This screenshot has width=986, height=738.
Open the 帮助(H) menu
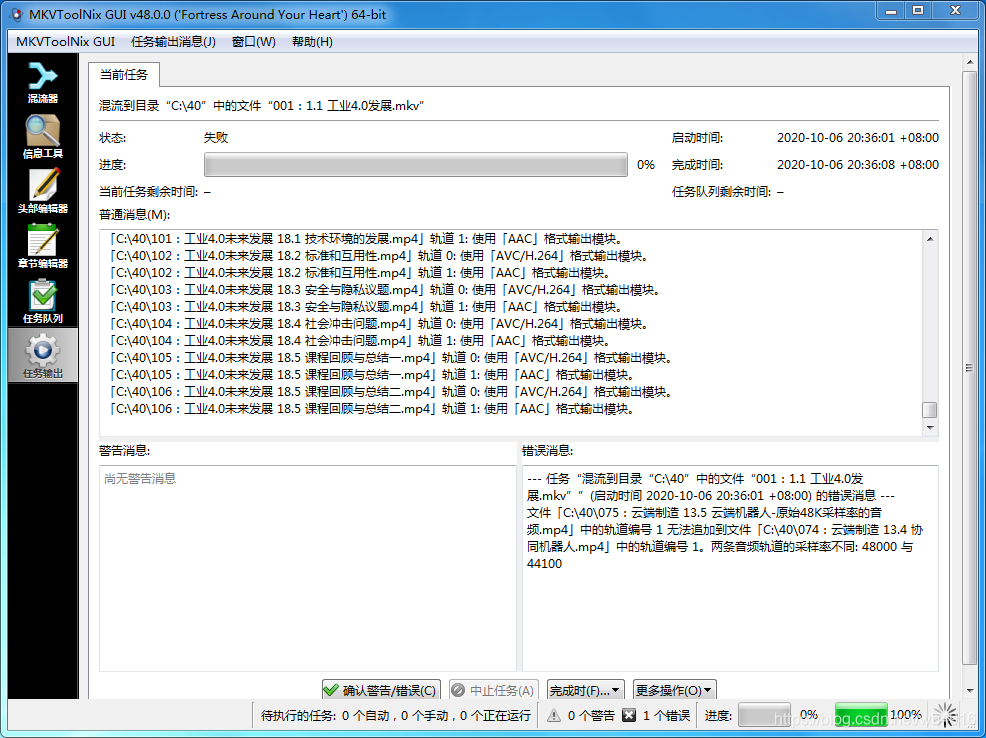click(312, 41)
